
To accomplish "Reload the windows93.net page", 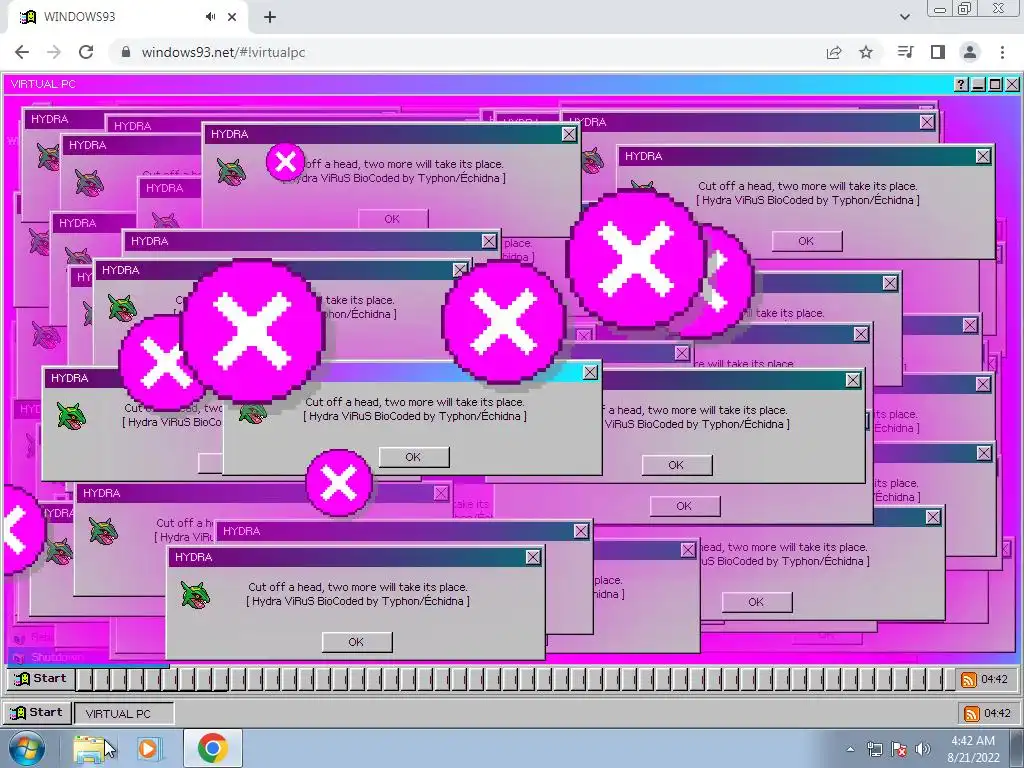I will 86,52.
